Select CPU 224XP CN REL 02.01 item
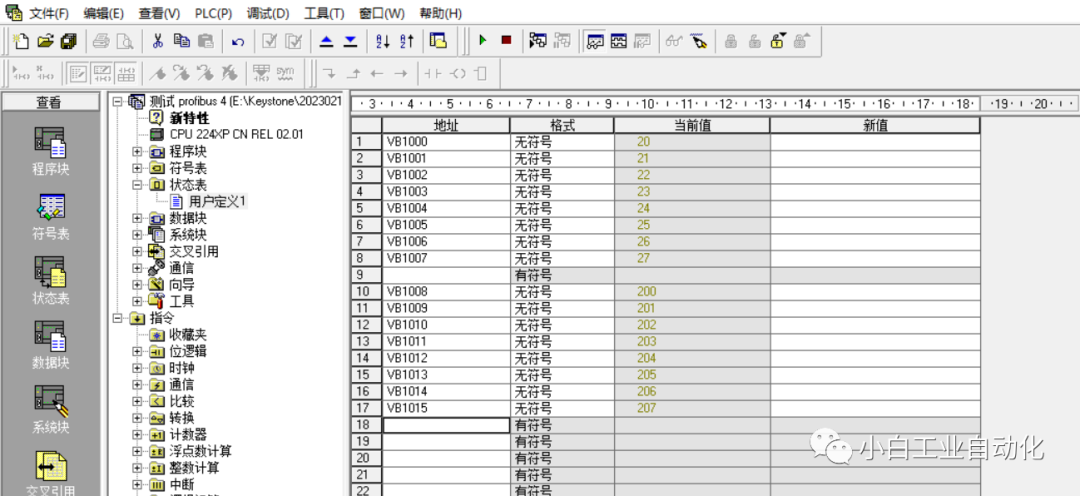Screen dimensions: 1080x496 click(236, 134)
